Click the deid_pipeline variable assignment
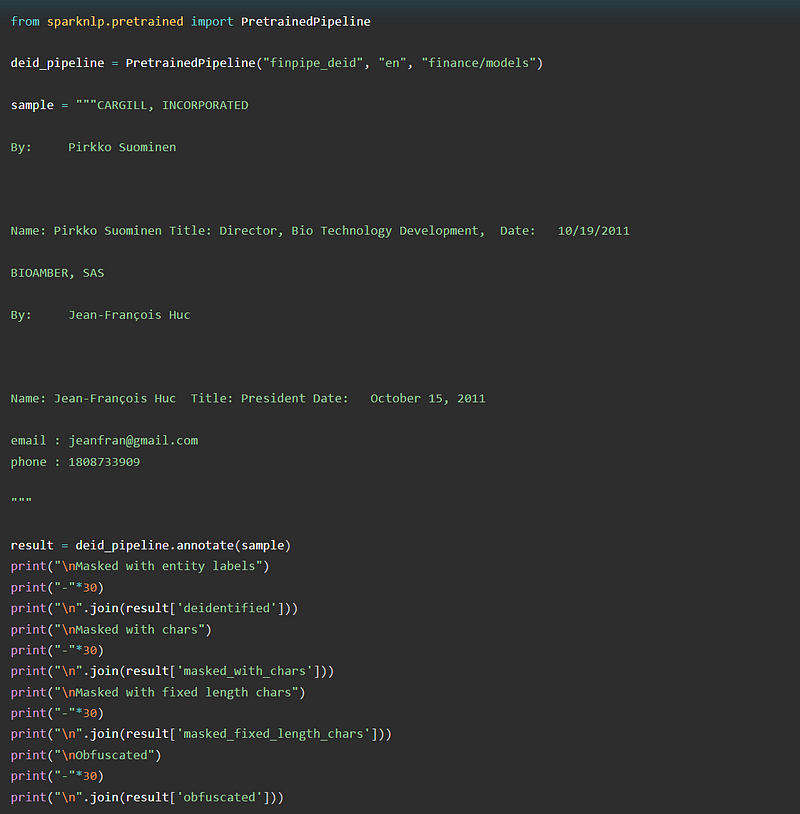This screenshot has width=800, height=814. point(57,63)
